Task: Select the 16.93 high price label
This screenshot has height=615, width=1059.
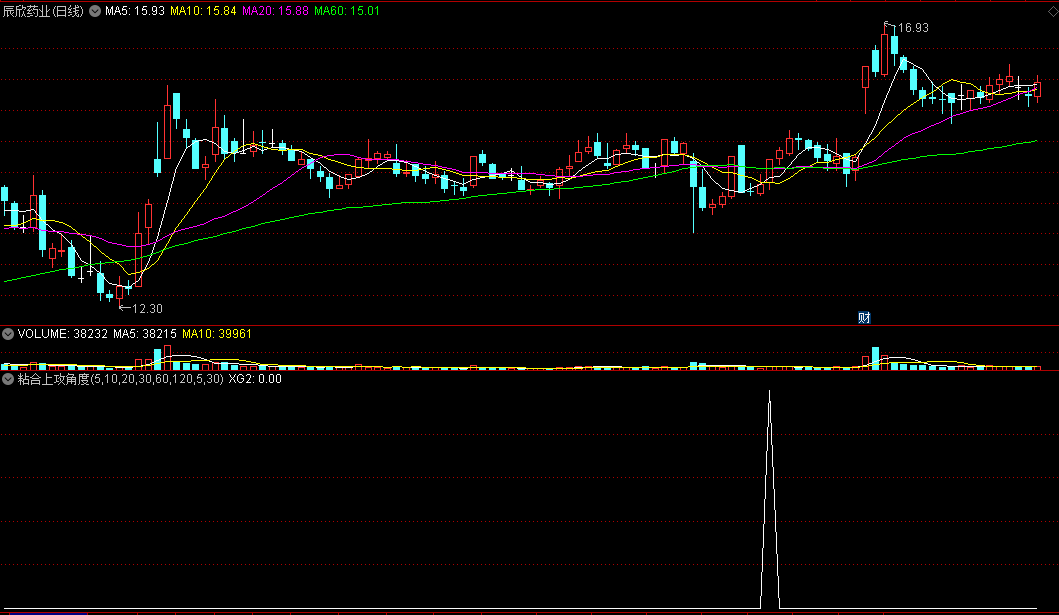Action: coord(913,28)
